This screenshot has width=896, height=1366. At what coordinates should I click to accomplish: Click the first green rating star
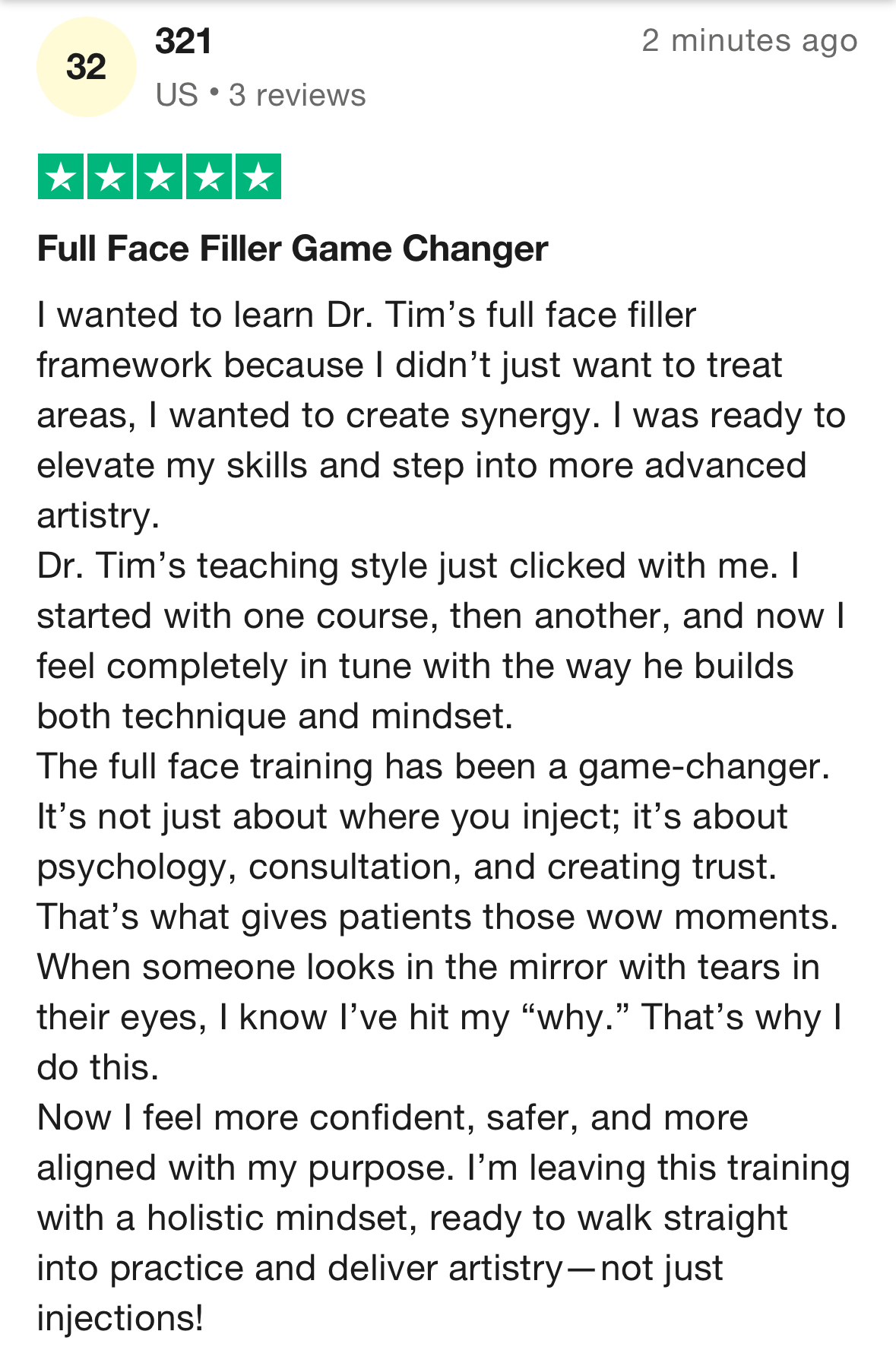61,176
